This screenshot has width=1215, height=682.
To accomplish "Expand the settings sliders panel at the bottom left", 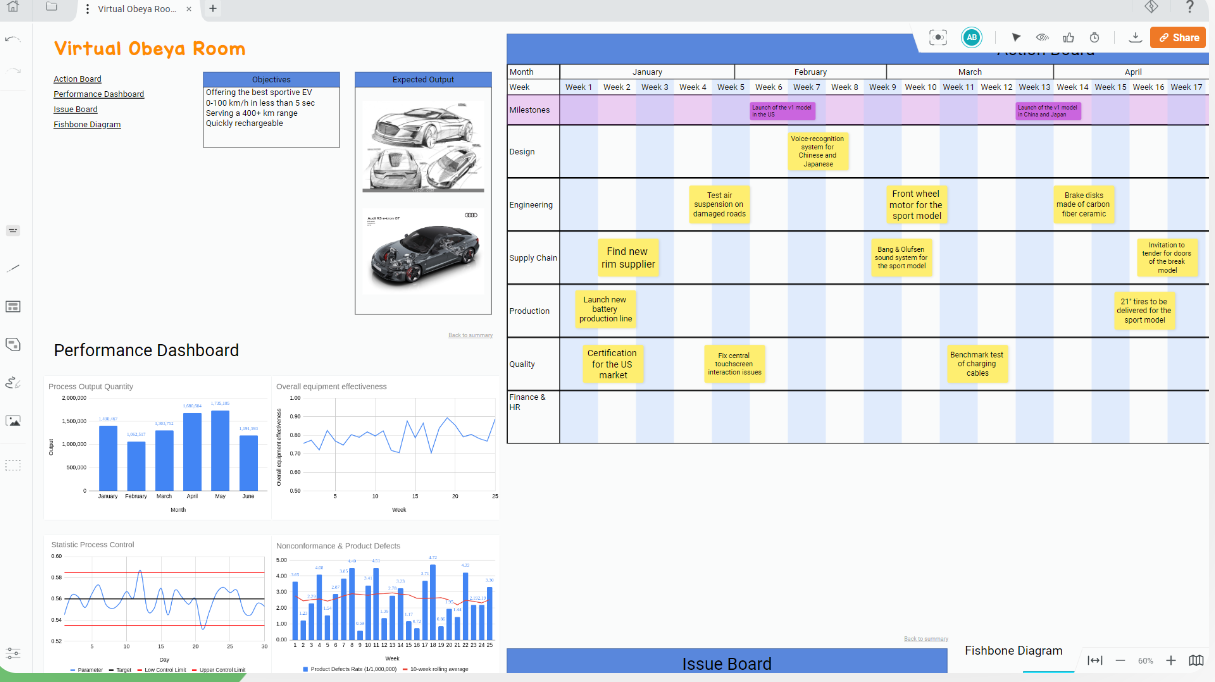I will click(13, 652).
